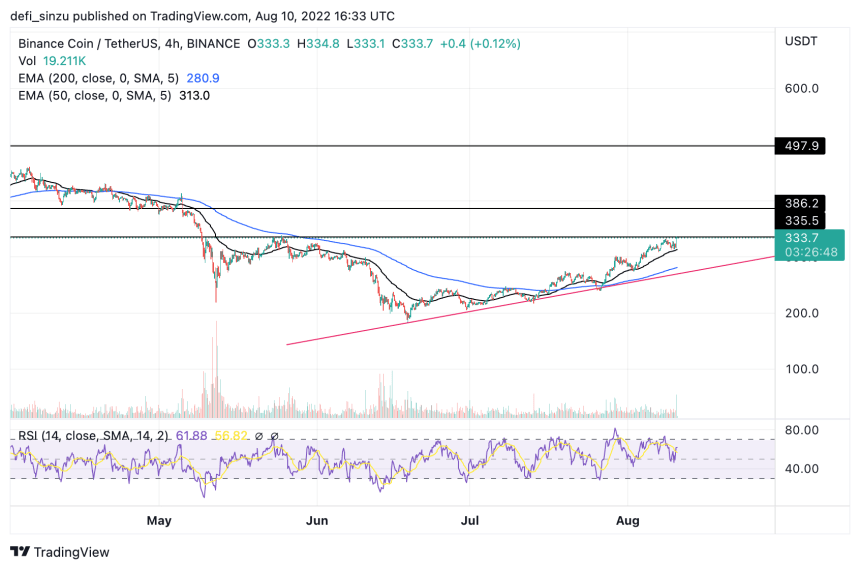Click the green 333.7 current price tag
This screenshot has height=569, width=860.
pyautogui.click(x=810, y=245)
